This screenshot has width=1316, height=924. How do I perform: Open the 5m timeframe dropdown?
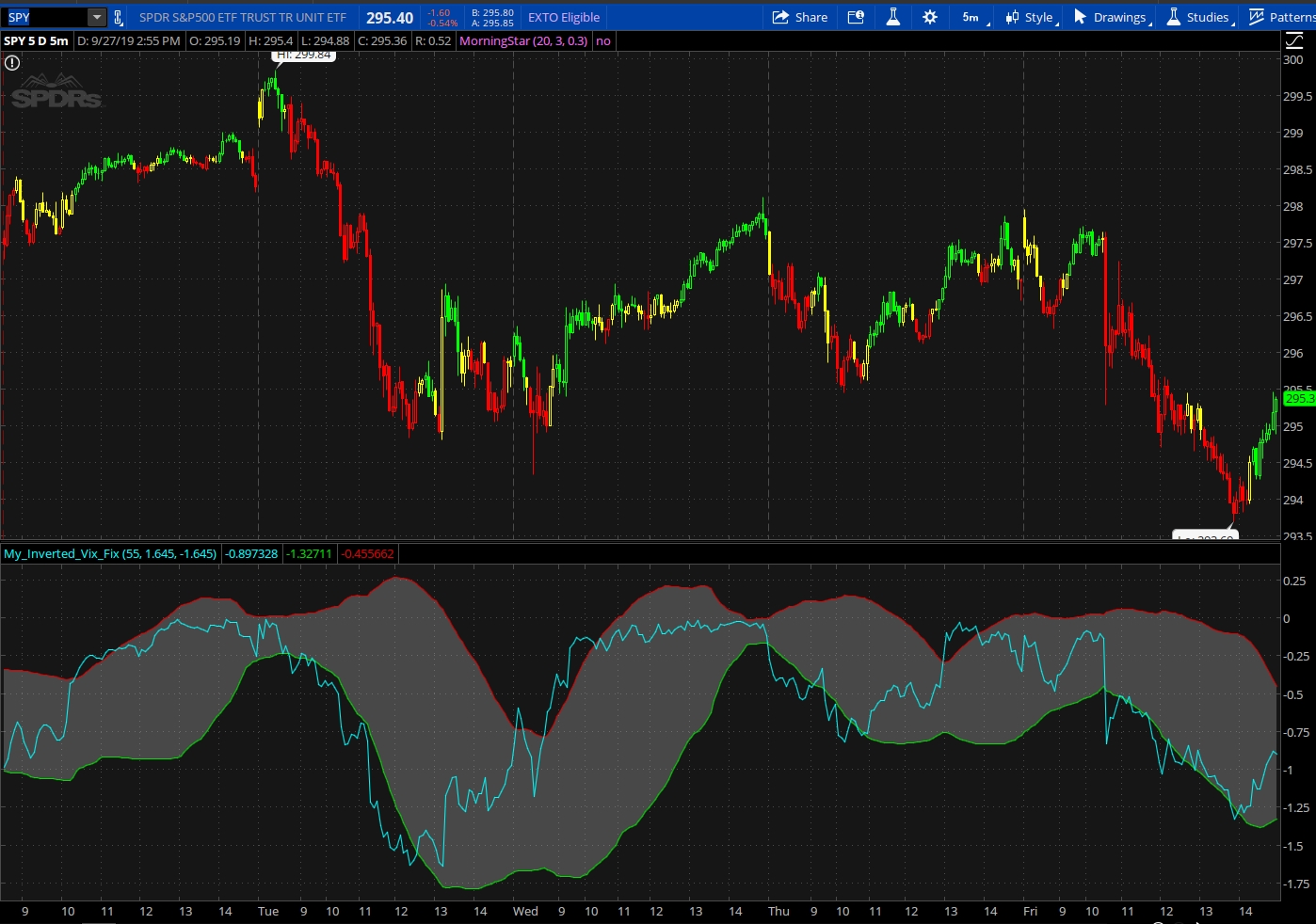pos(971,17)
